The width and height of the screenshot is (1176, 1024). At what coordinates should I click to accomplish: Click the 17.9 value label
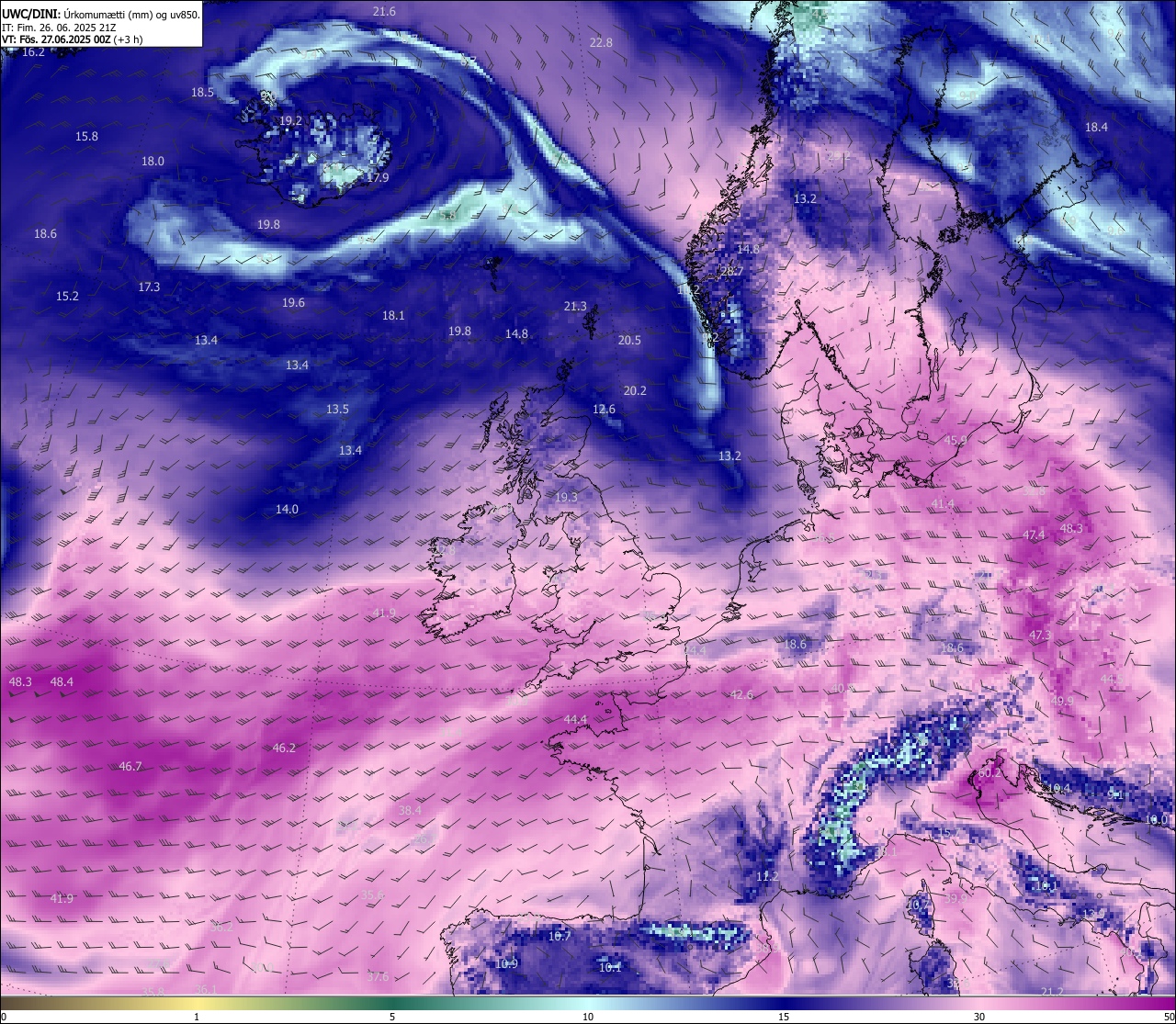378,177
